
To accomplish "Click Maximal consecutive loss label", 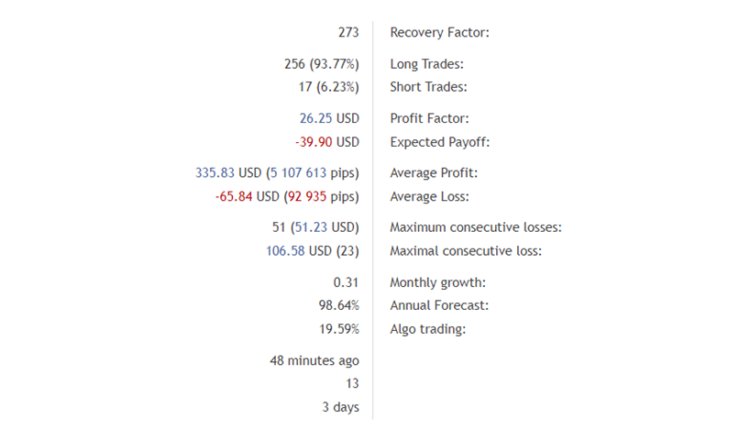I will point(466,250).
